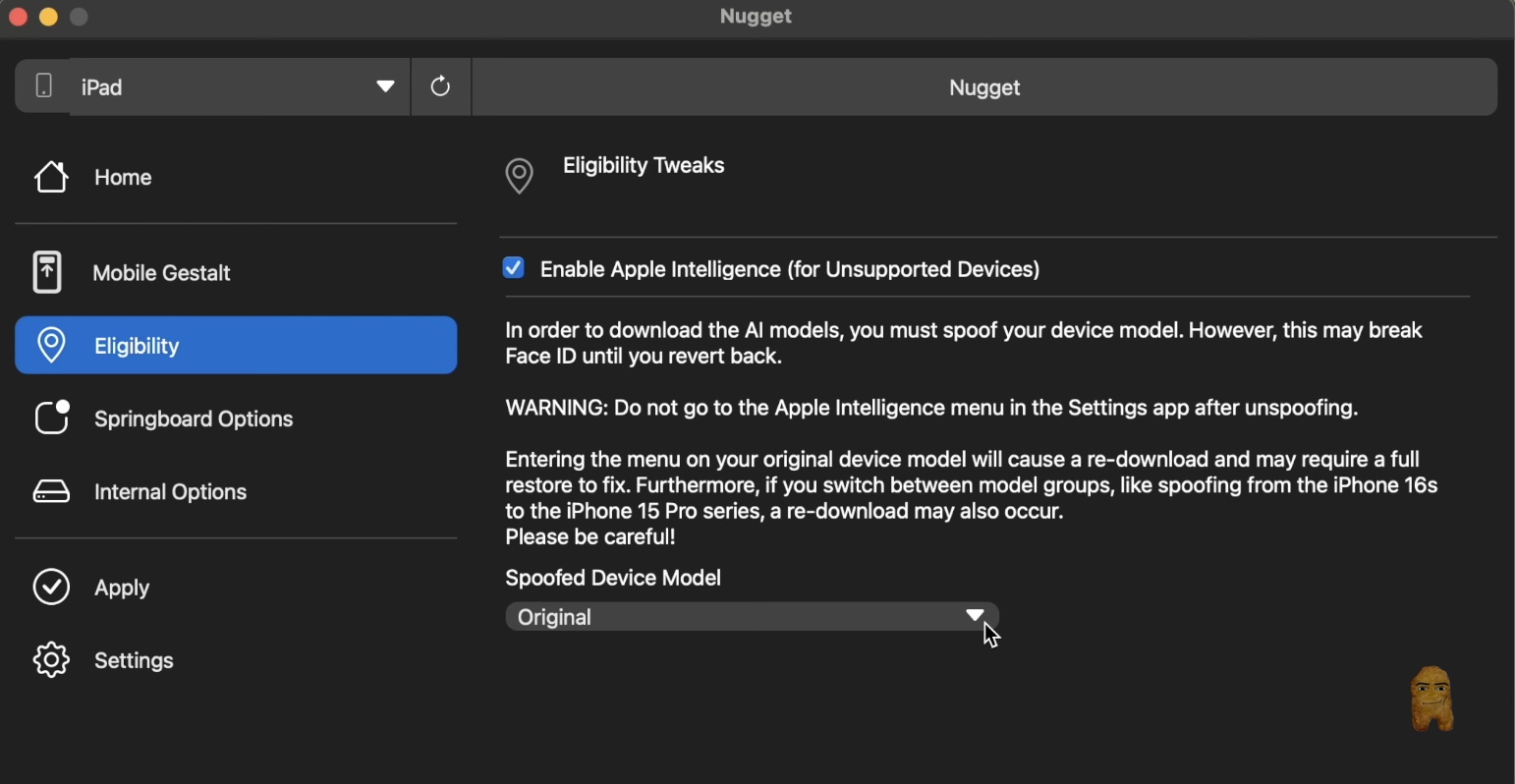
Task: Click the Mobile Gestalt phone icon
Action: click(47, 272)
